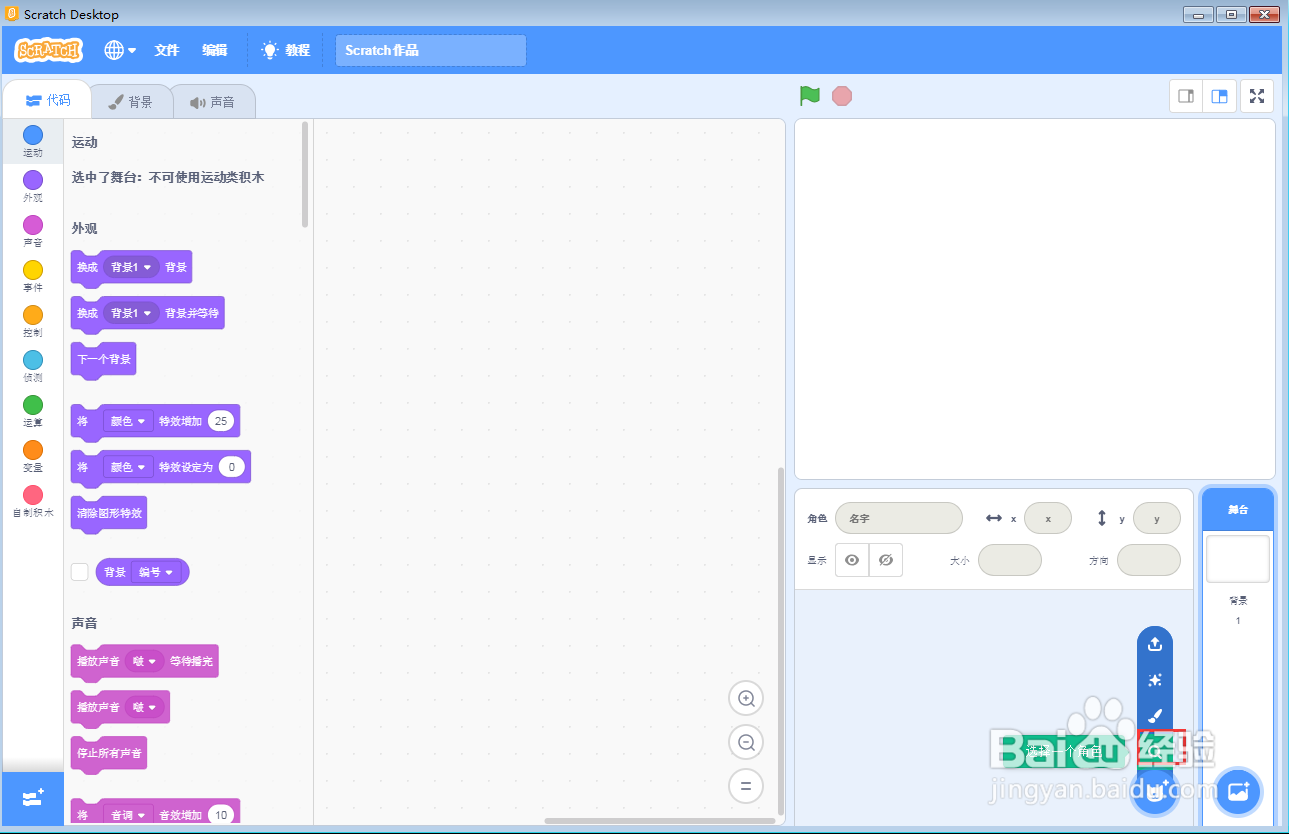Open the language globe dropdown

(119, 49)
